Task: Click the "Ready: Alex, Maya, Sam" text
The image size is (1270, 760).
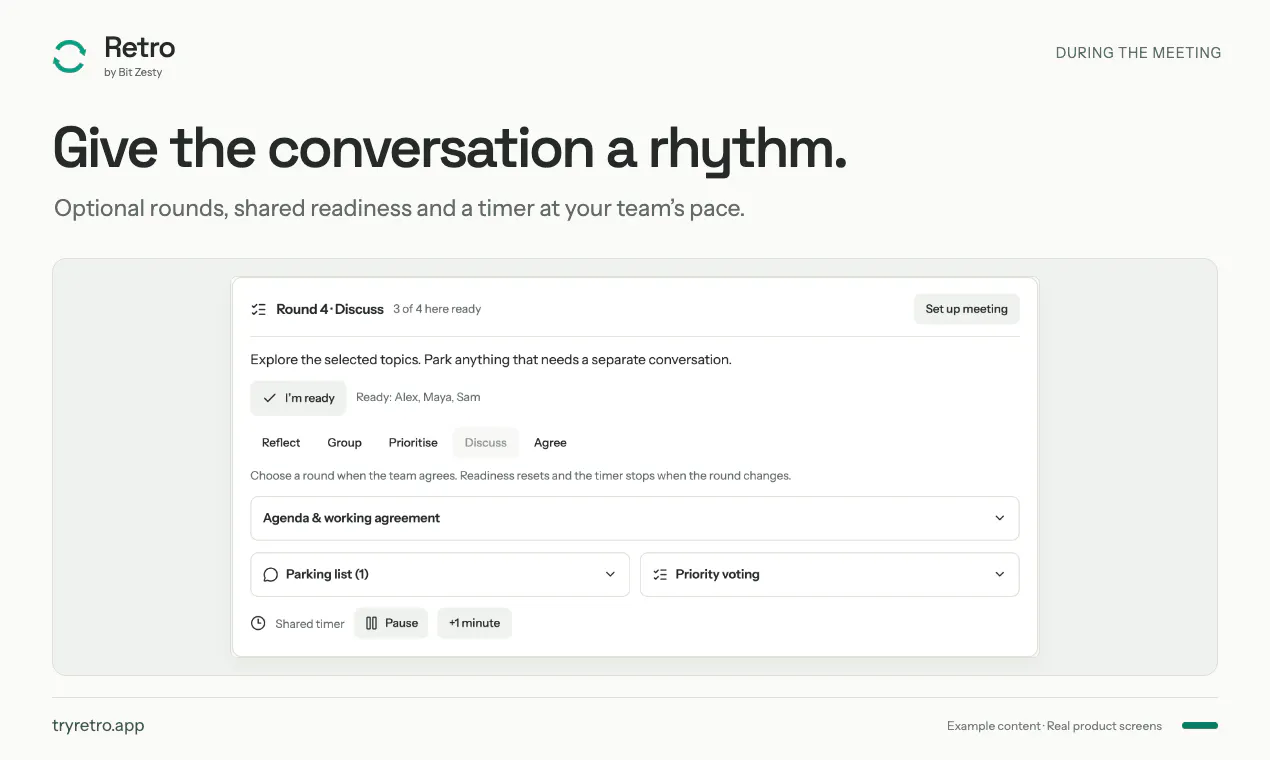Action: (x=418, y=398)
